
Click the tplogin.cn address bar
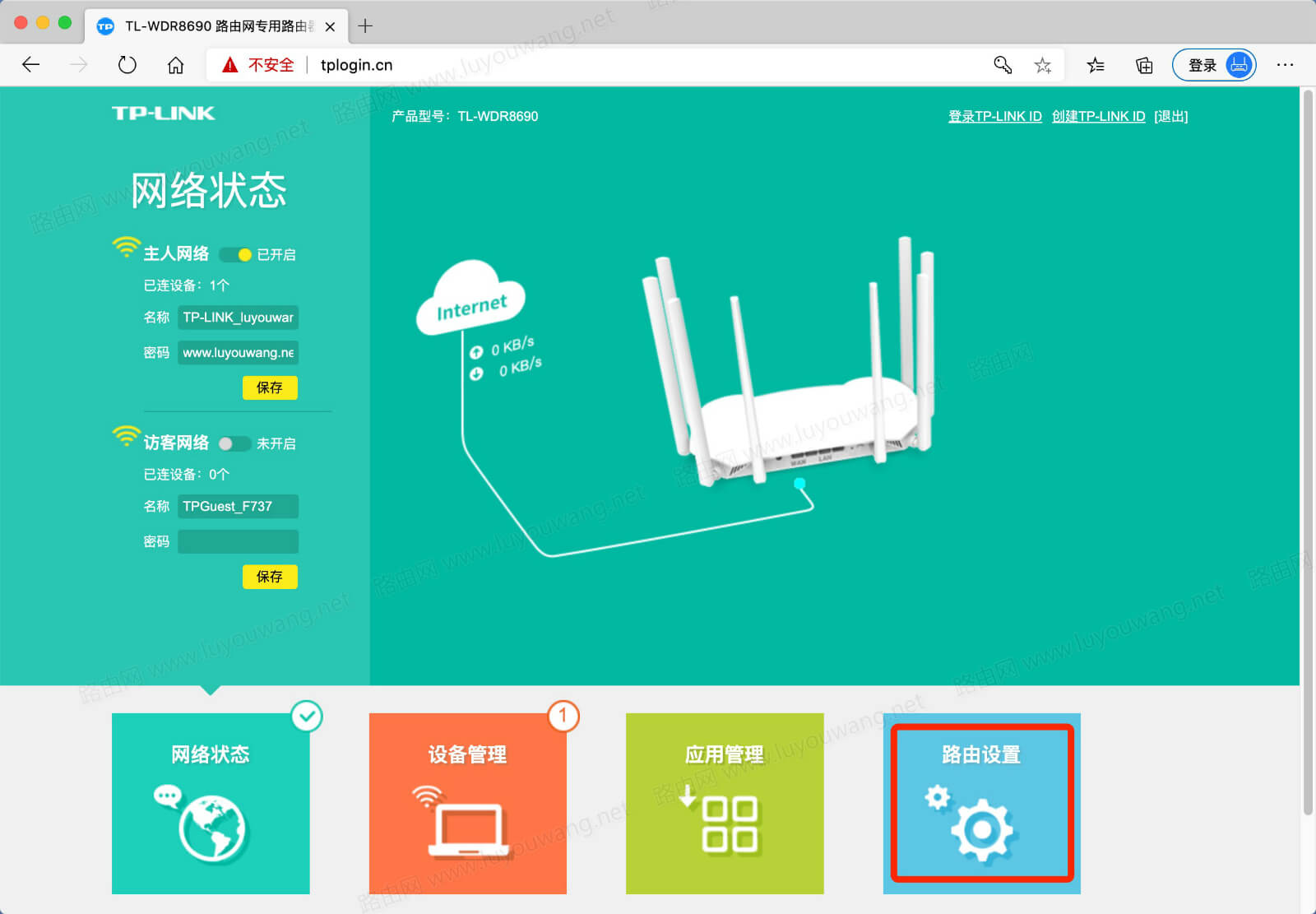pos(633,65)
